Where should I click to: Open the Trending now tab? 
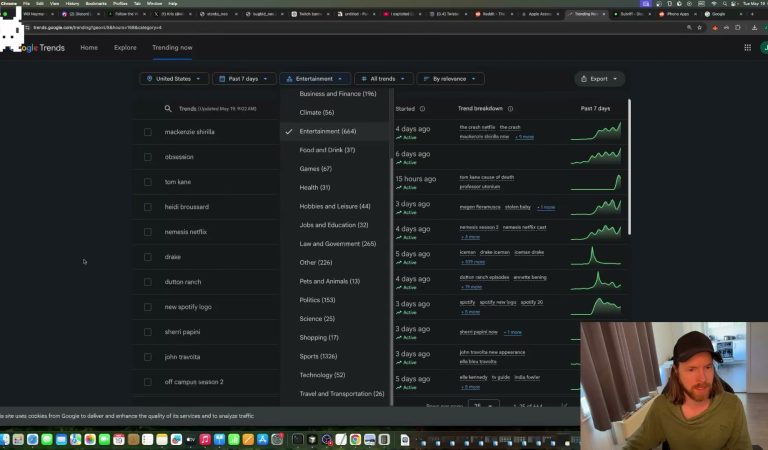click(x=172, y=47)
